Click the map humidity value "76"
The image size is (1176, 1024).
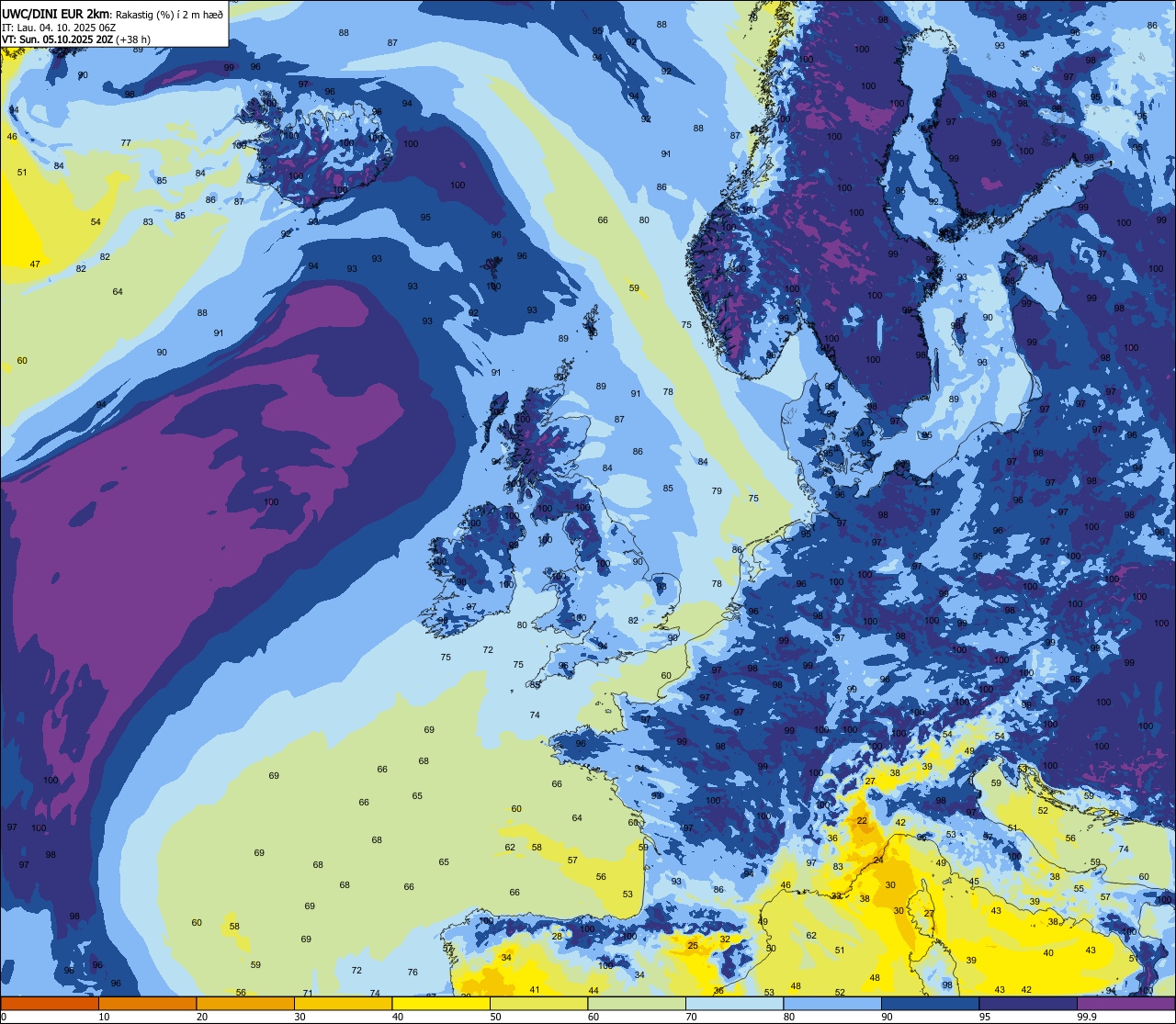coord(413,972)
